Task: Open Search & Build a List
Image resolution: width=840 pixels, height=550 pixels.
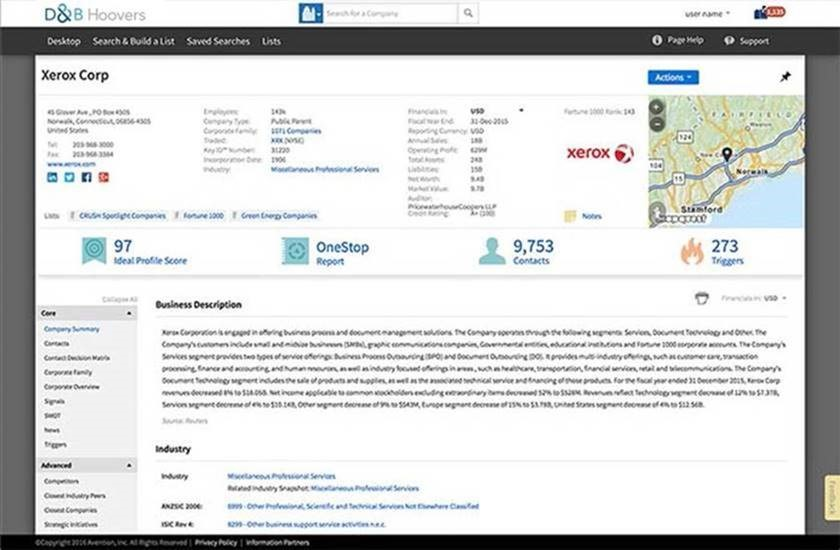Action: pos(133,41)
